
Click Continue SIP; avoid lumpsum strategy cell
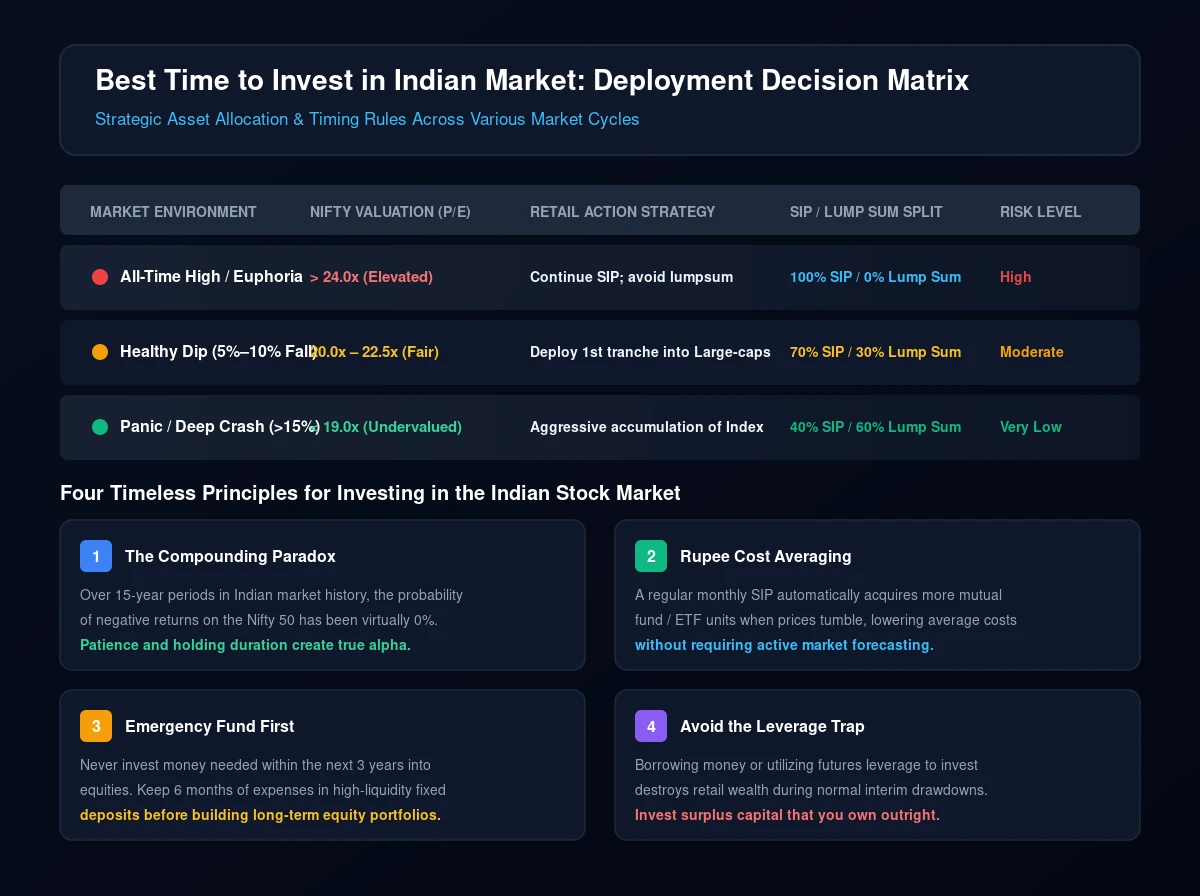pyautogui.click(x=631, y=277)
